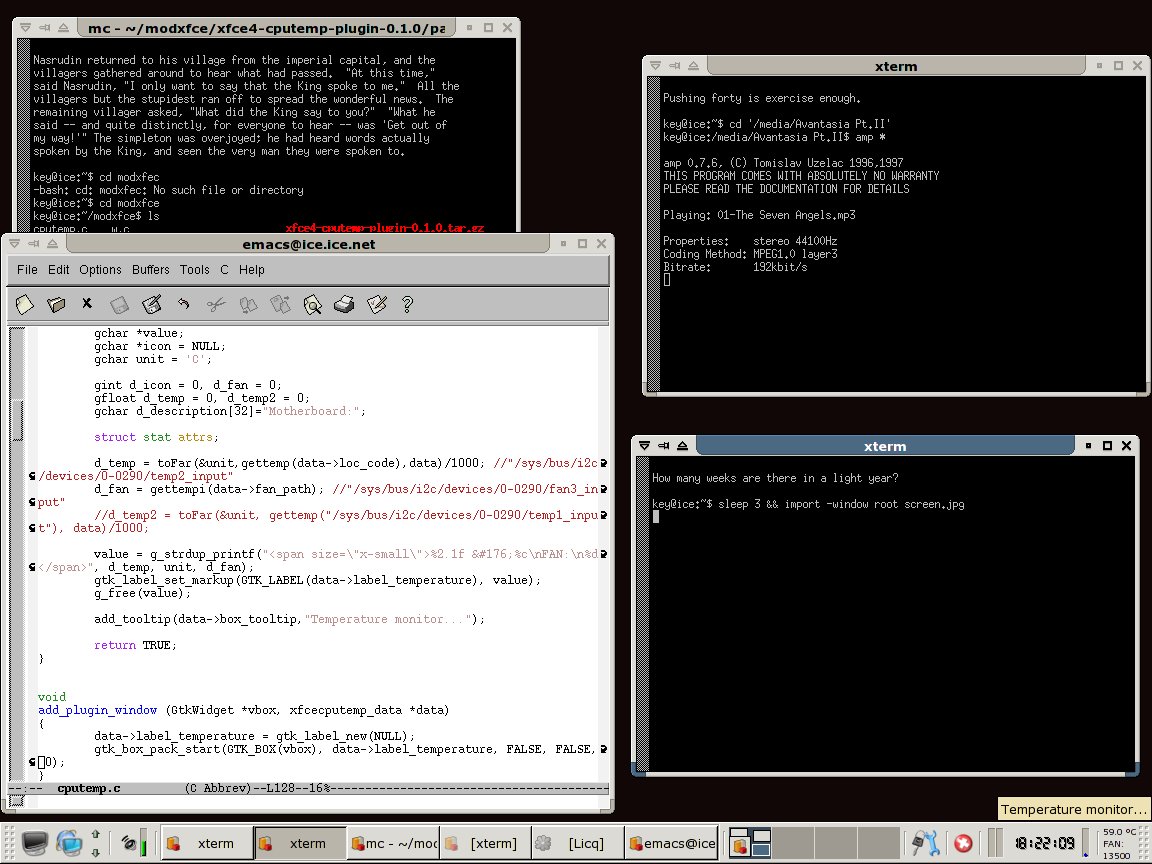Click the Save buffer floppy icon in Emacs

[119, 304]
